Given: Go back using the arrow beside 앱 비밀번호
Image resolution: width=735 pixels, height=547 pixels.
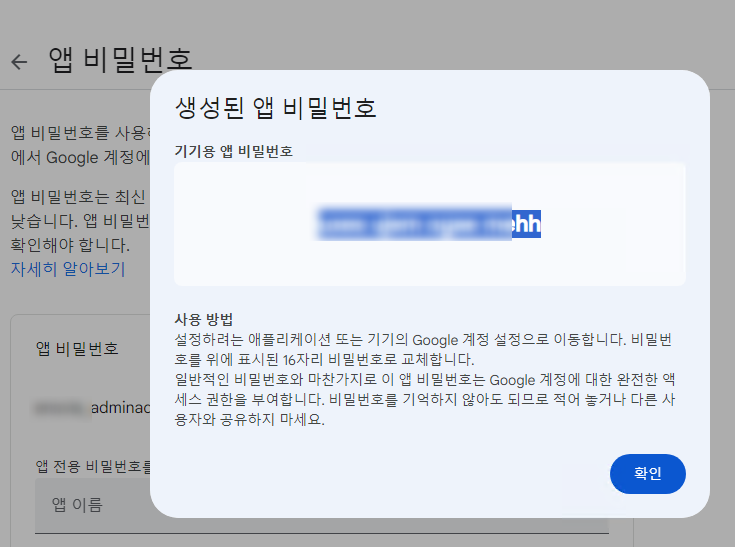Looking at the screenshot, I should (x=19, y=62).
